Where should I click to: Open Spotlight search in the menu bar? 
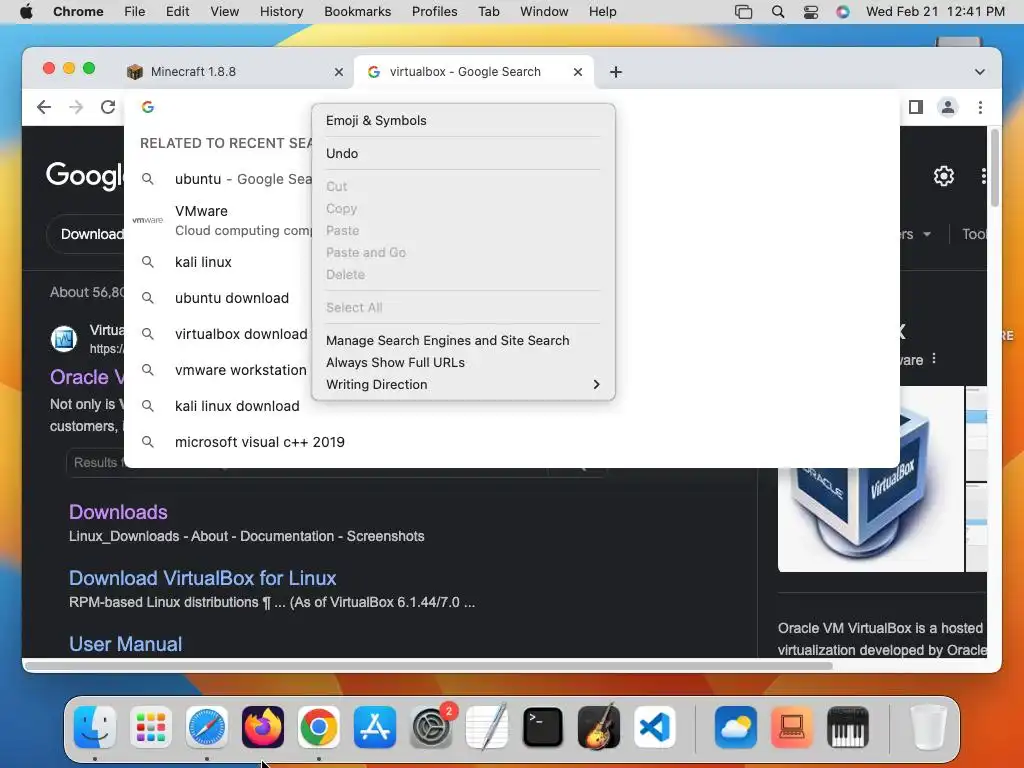coord(777,12)
